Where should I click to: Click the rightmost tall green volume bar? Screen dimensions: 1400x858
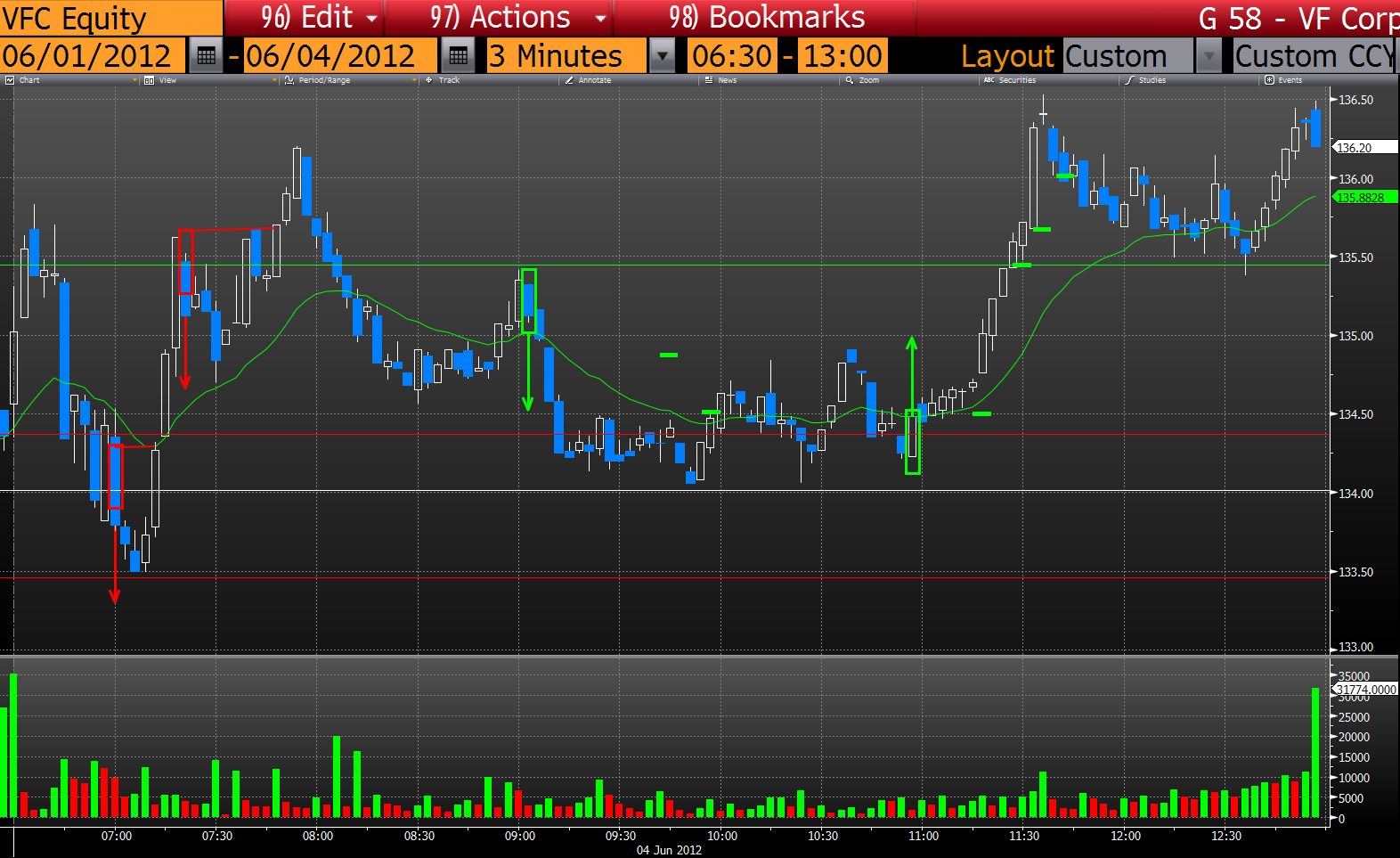1315,752
